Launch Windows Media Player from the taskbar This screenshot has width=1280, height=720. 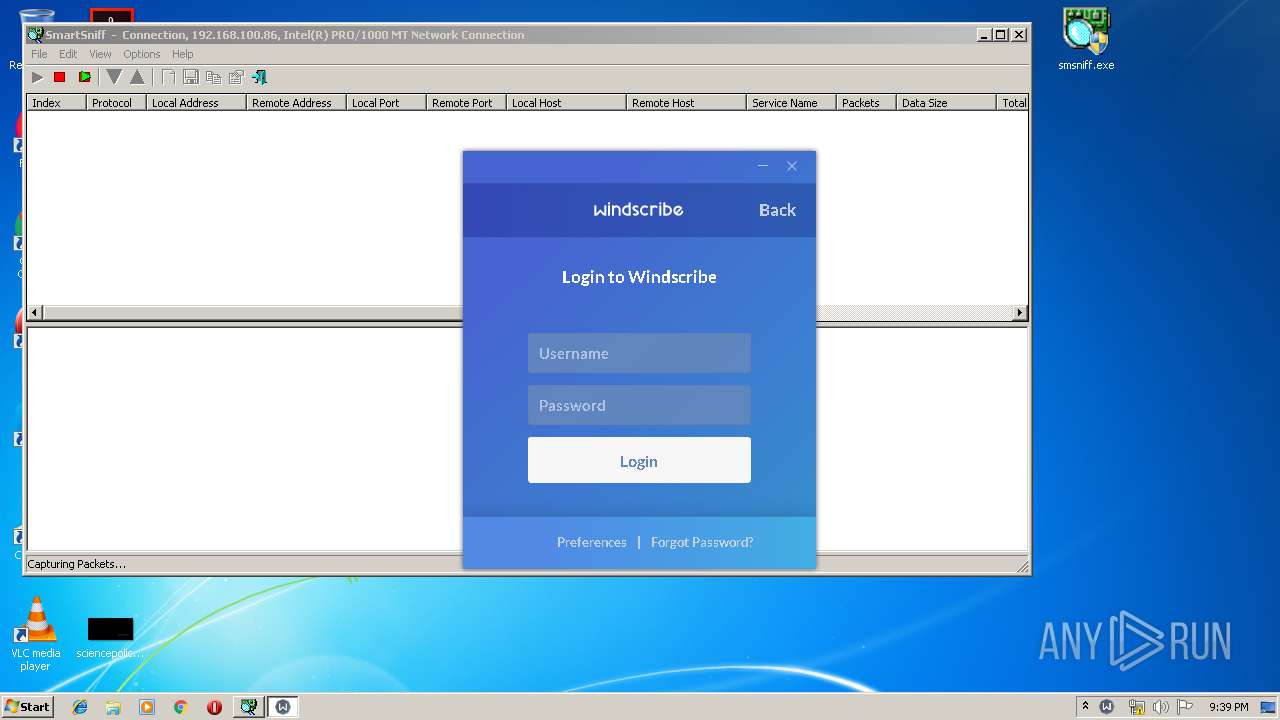point(147,707)
